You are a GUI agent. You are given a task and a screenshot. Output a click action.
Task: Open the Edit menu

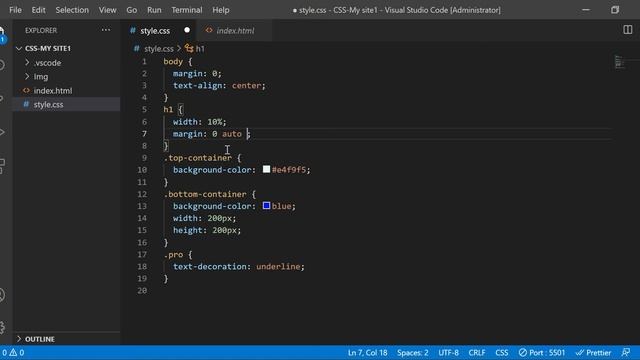click(38, 10)
